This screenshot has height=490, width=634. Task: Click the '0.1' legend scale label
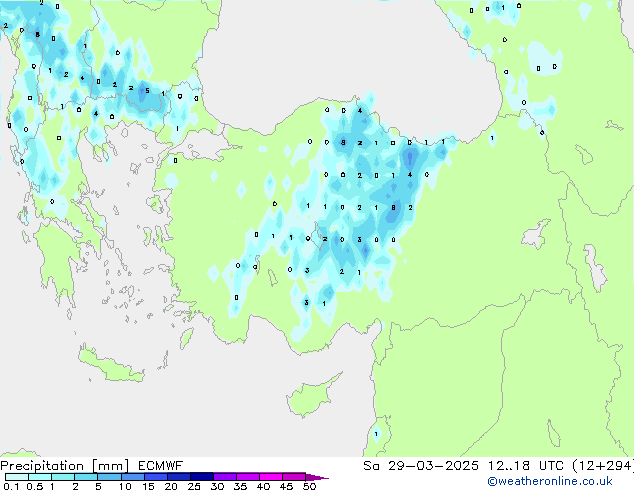[11, 486]
